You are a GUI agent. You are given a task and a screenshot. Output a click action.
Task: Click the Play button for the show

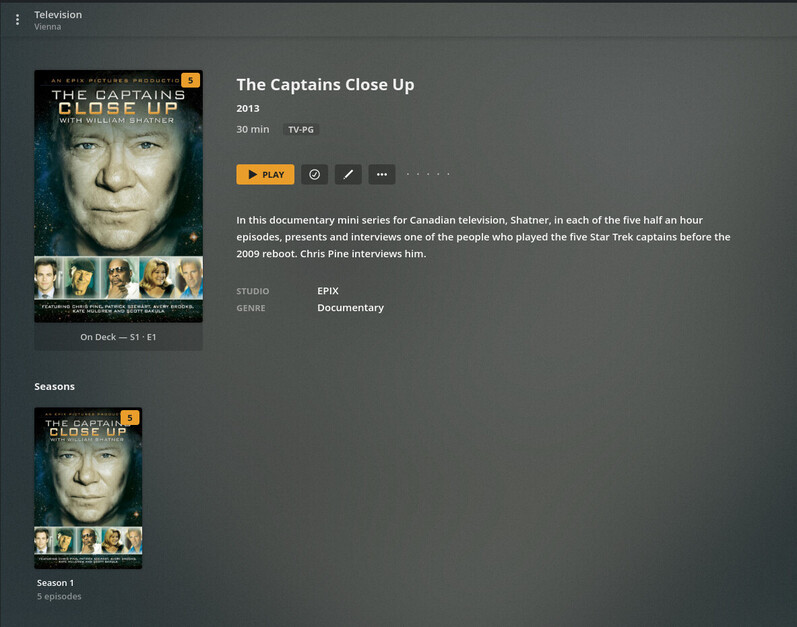tap(265, 174)
